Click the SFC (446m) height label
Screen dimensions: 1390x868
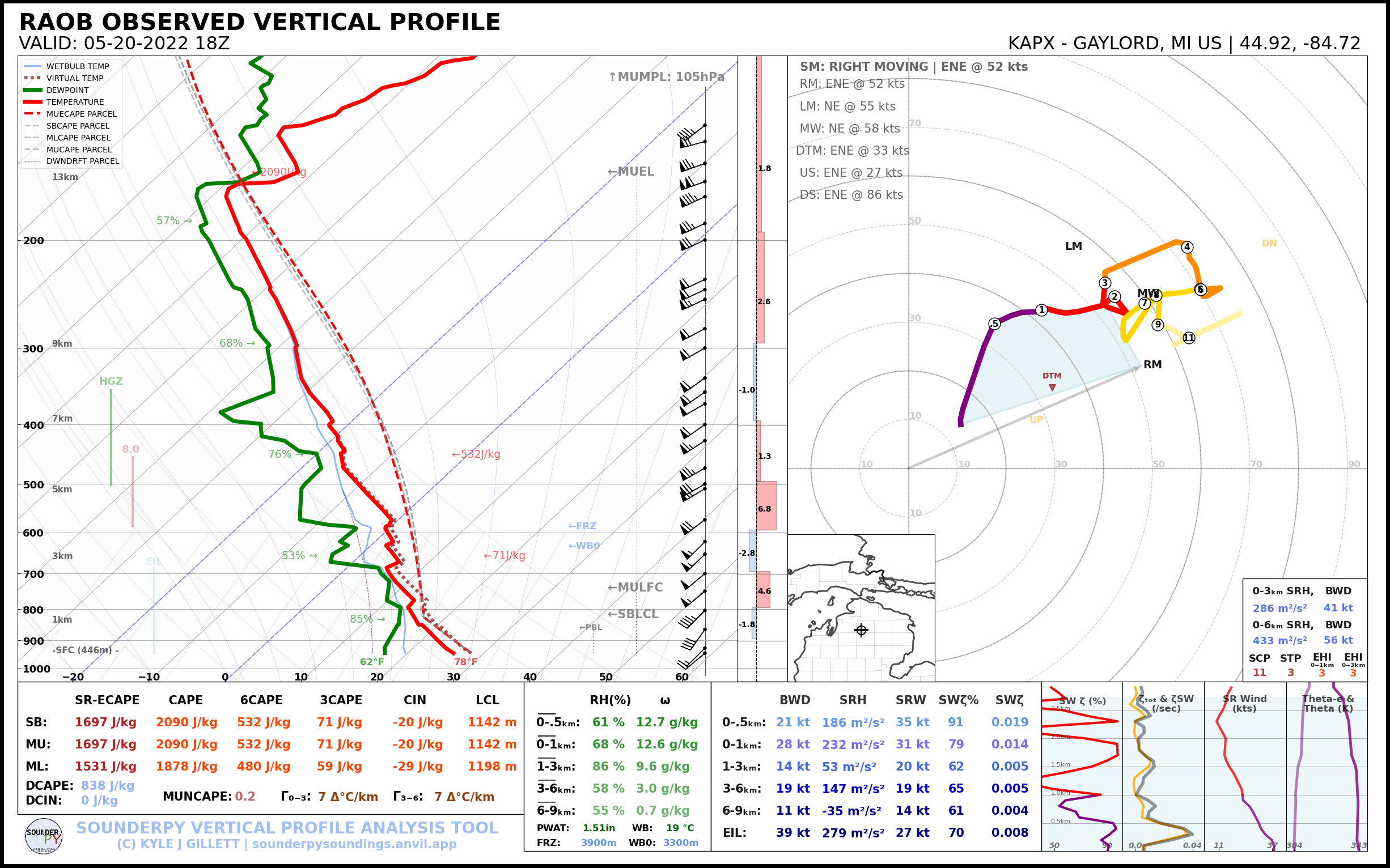coord(85,650)
